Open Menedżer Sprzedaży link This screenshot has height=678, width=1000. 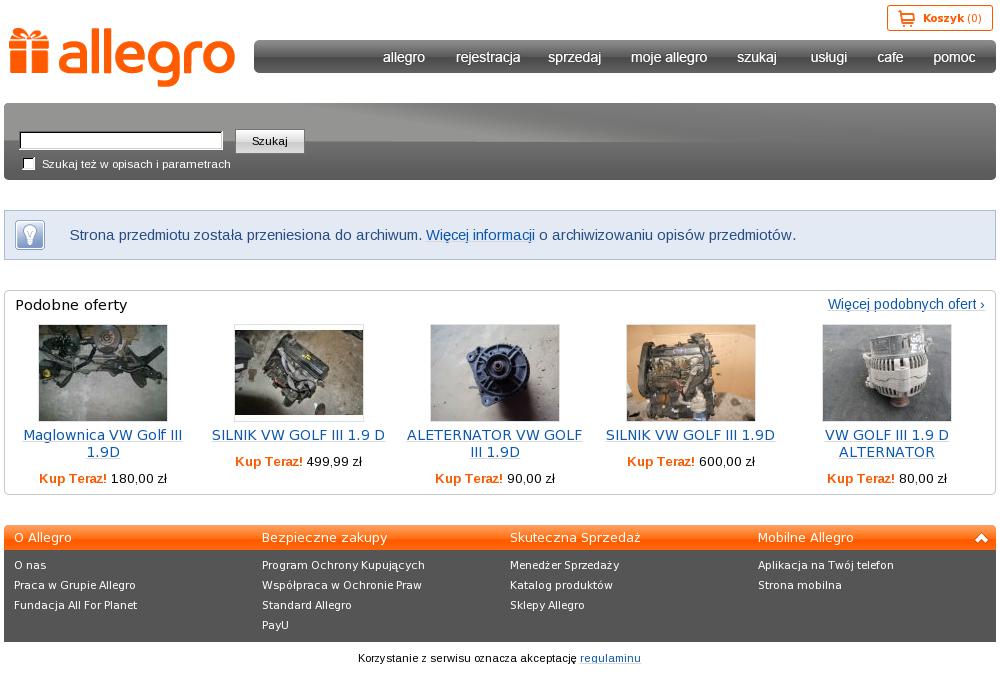pos(564,565)
